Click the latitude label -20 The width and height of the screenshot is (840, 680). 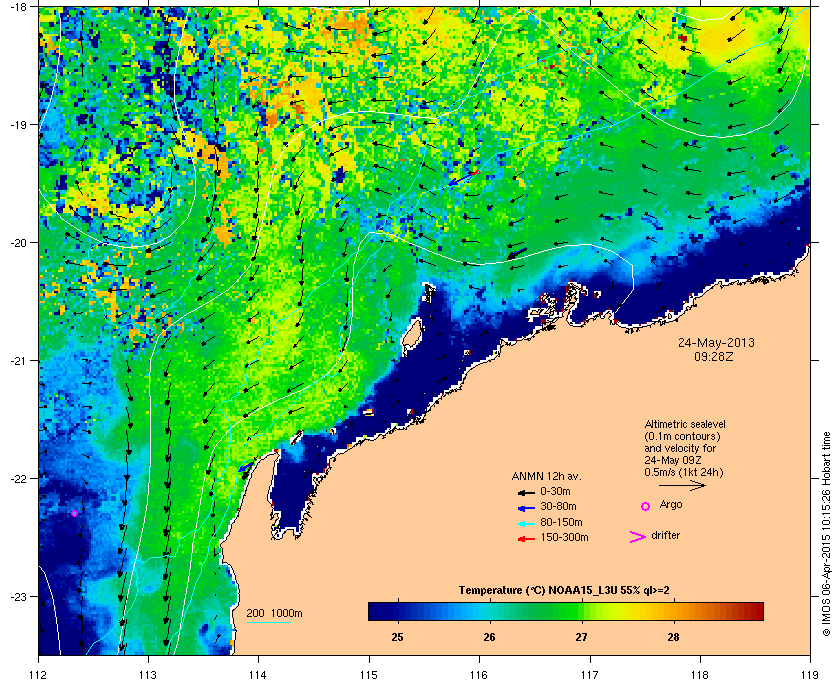click(x=18, y=242)
